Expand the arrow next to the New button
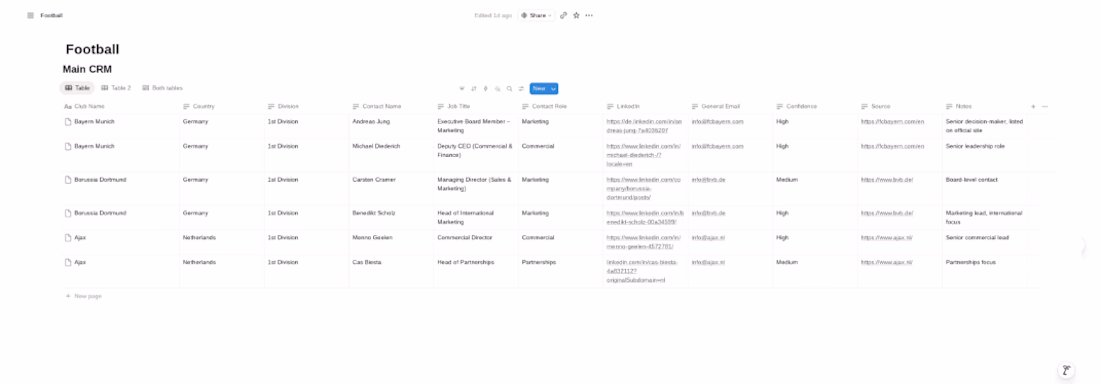 [x=554, y=88]
